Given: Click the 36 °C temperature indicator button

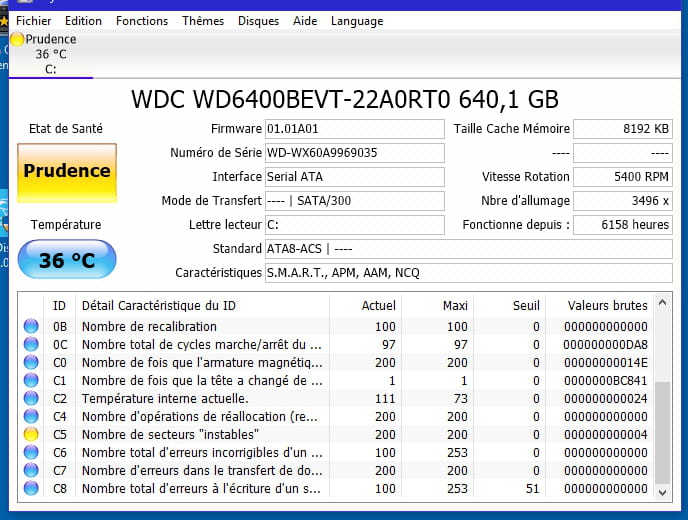Looking at the screenshot, I should (67, 259).
